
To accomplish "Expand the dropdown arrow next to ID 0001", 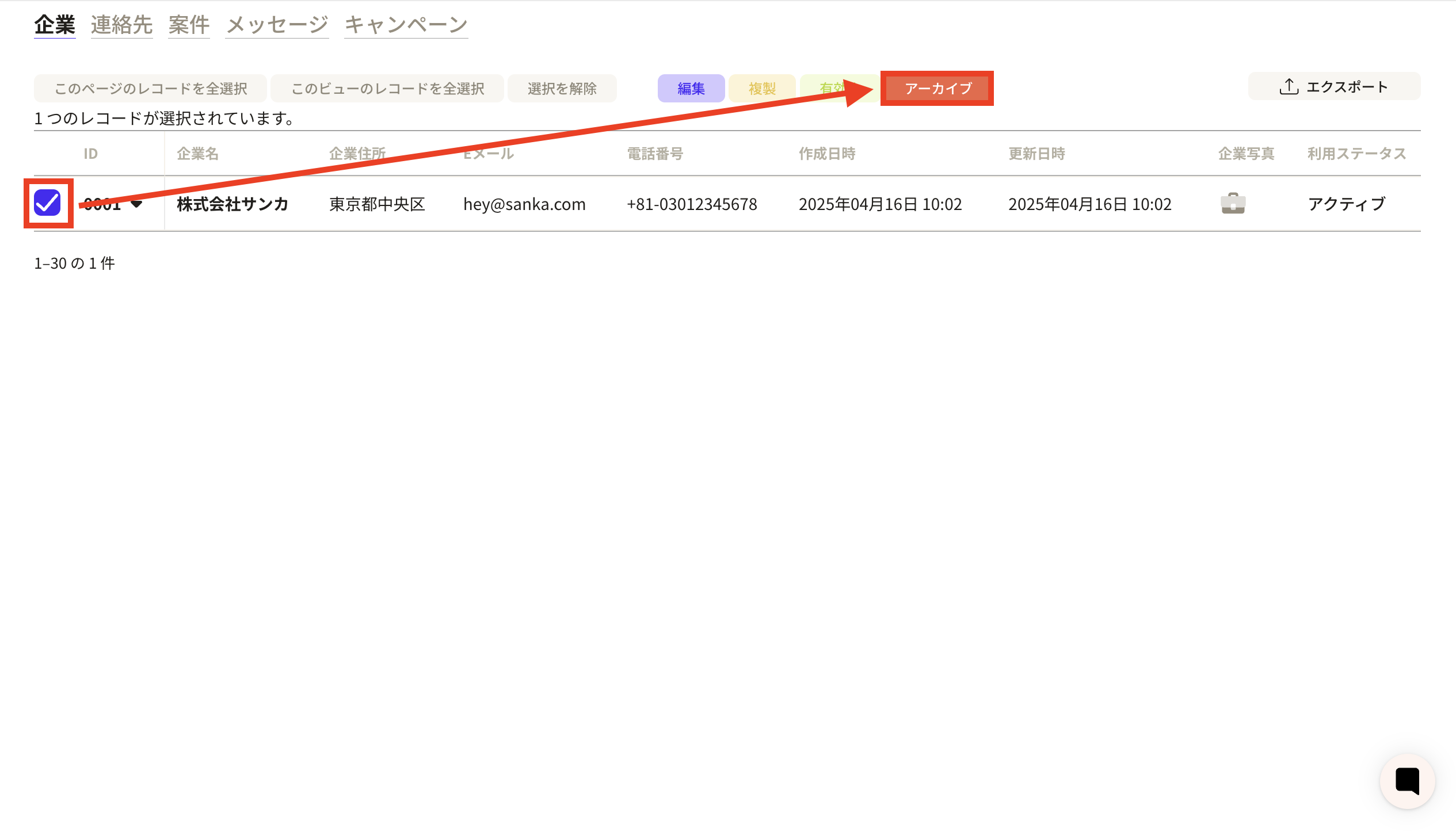I will click(x=136, y=204).
